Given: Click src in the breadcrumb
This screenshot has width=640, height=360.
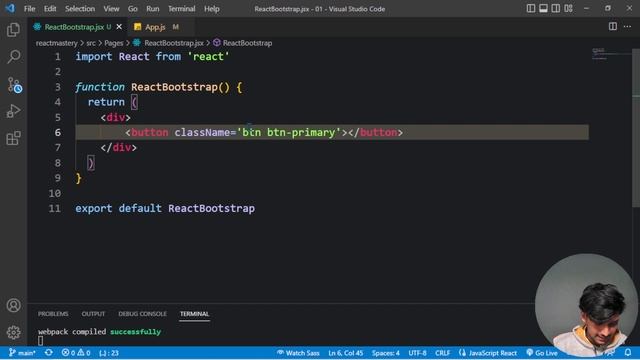Looking at the screenshot, I should (x=91, y=43).
